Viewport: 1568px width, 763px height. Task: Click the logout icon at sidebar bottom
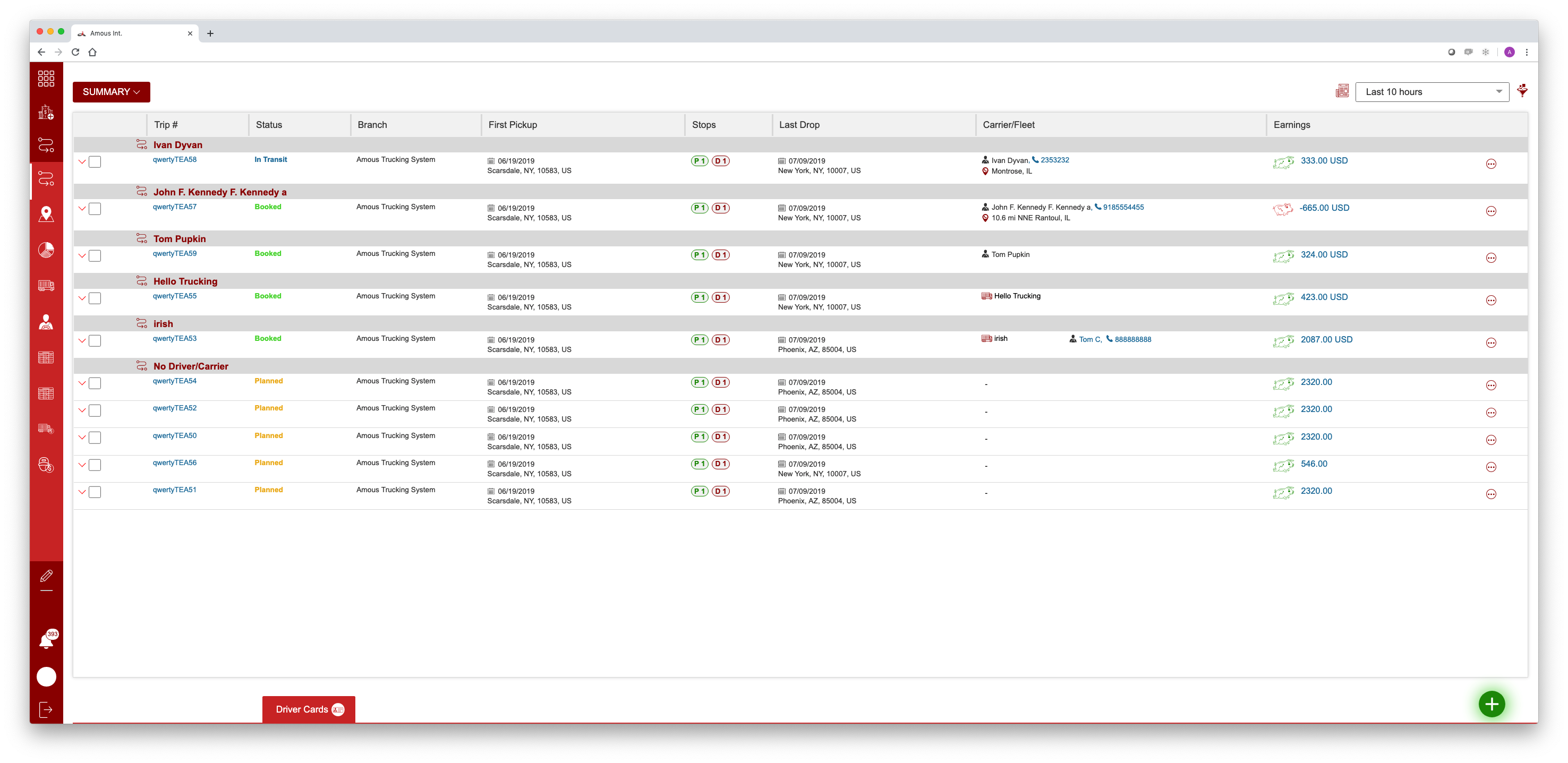click(46, 709)
